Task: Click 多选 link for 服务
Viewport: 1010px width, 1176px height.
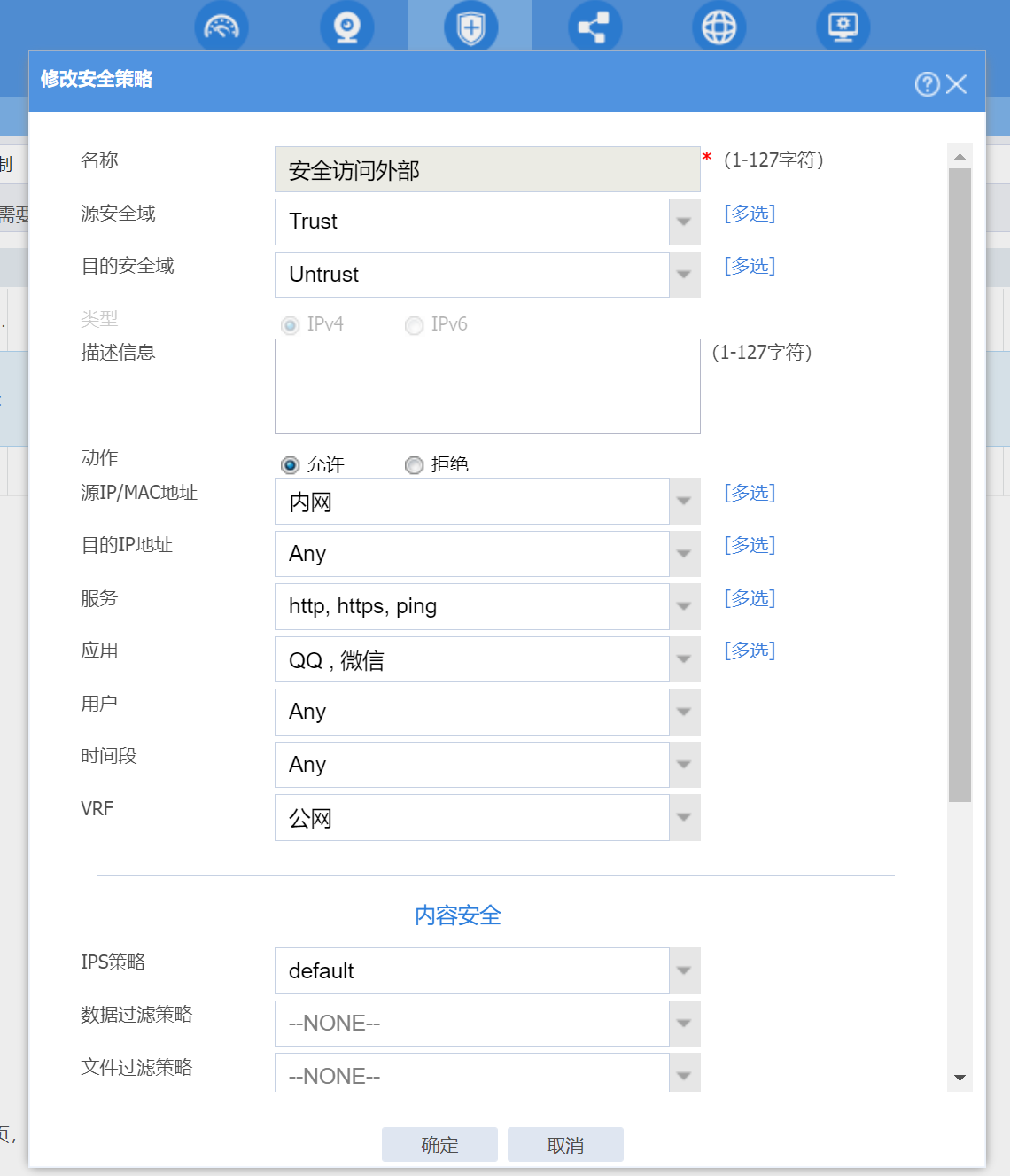Action: tap(750, 598)
